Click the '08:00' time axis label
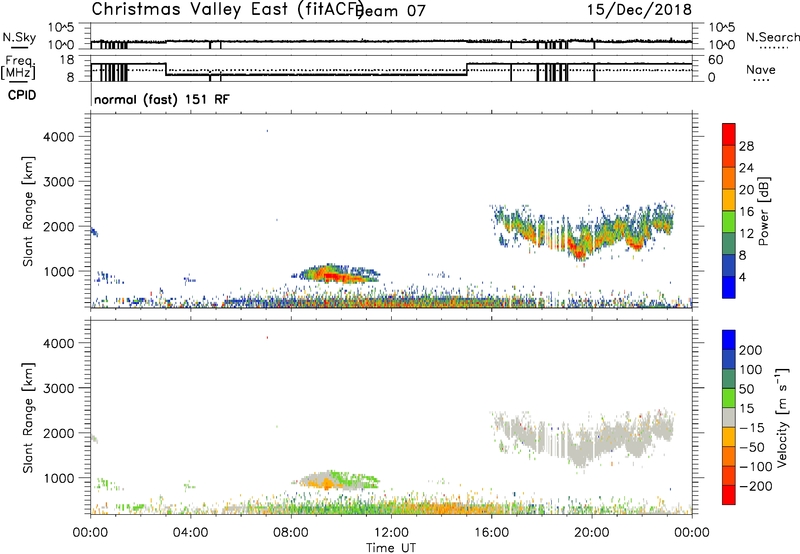Screen dimensions: 800x554 291,533
